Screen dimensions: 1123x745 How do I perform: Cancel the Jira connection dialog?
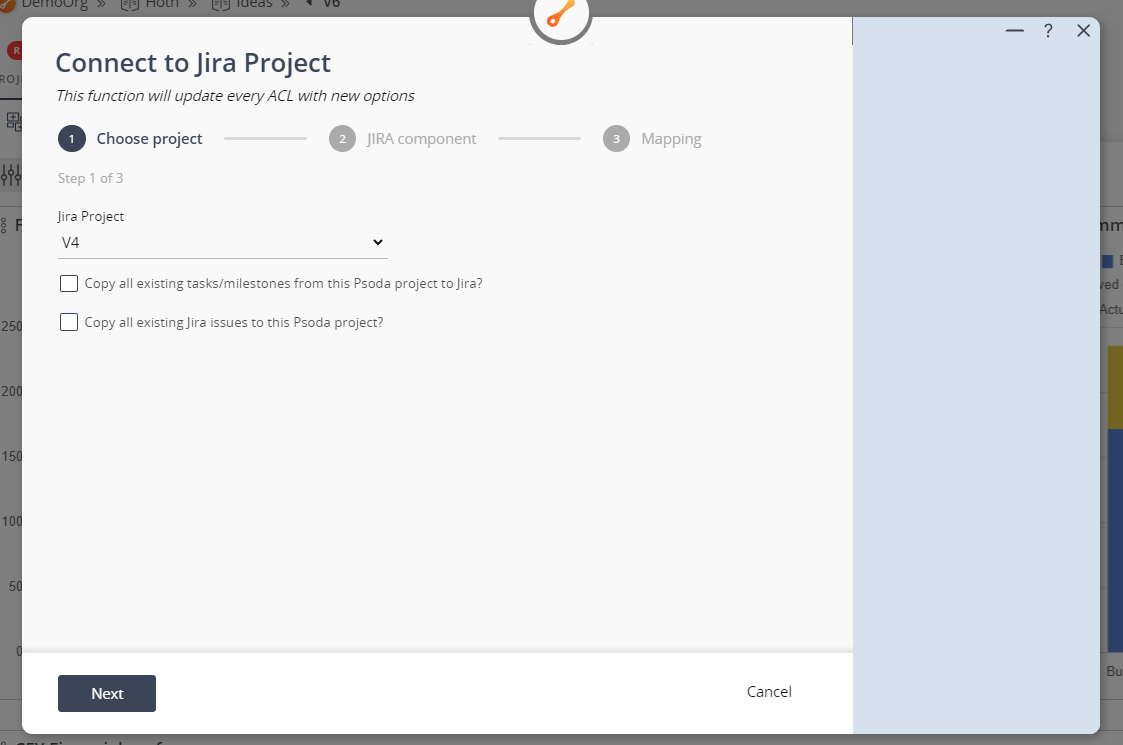point(769,692)
